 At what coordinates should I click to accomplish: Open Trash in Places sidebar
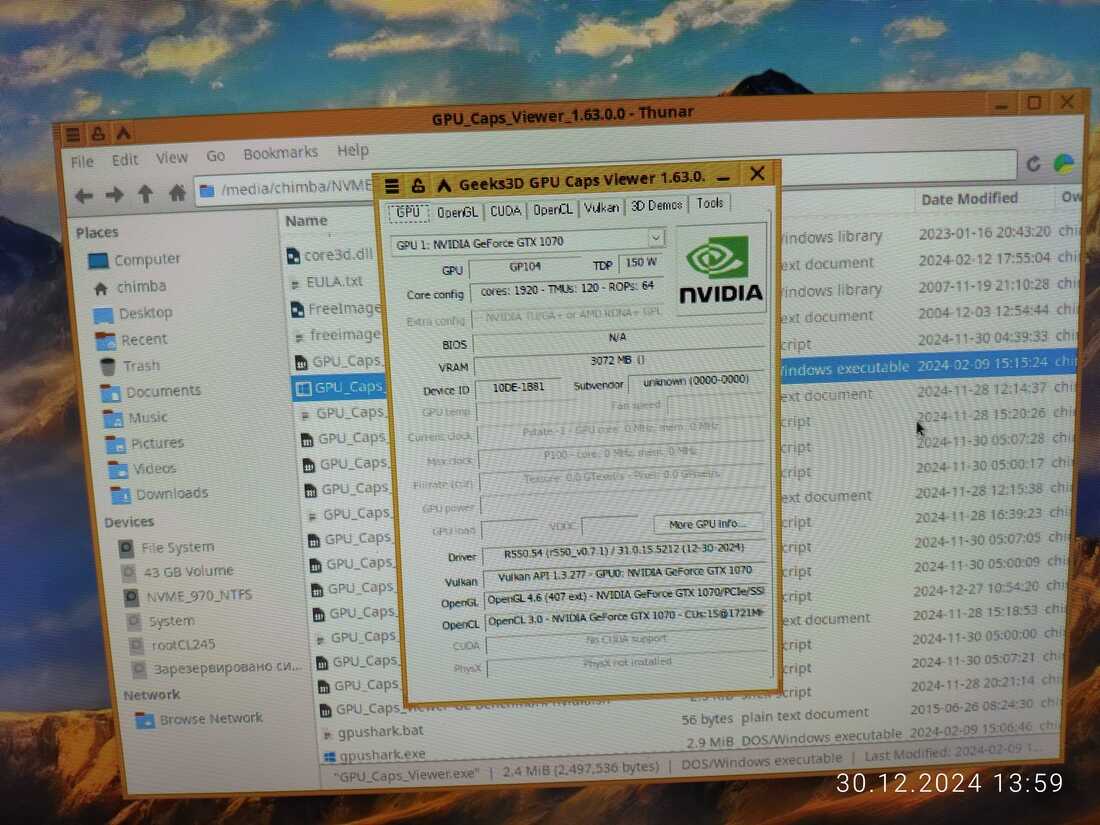pyautogui.click(x=130, y=365)
